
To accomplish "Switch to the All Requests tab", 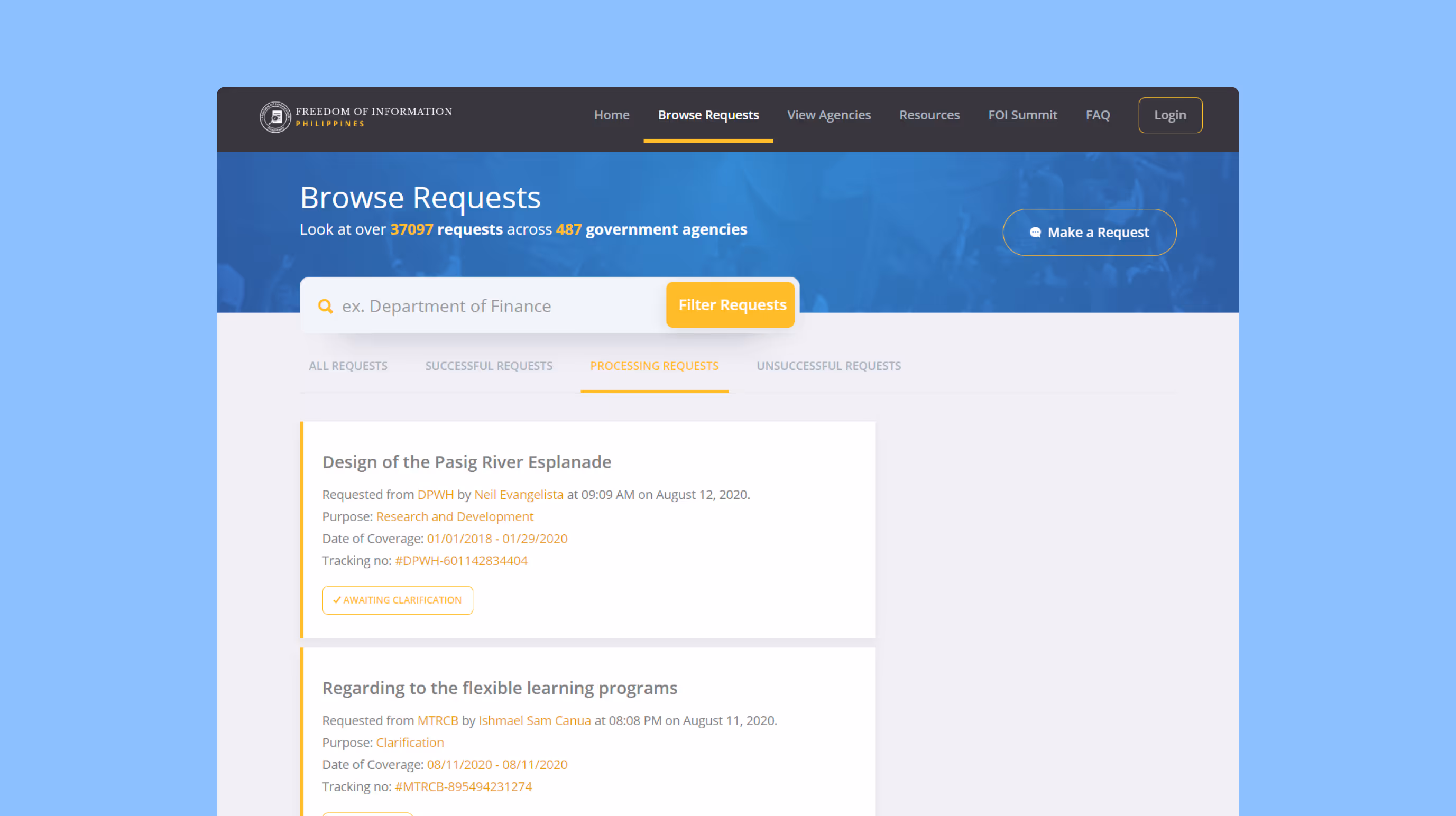I will [x=348, y=366].
